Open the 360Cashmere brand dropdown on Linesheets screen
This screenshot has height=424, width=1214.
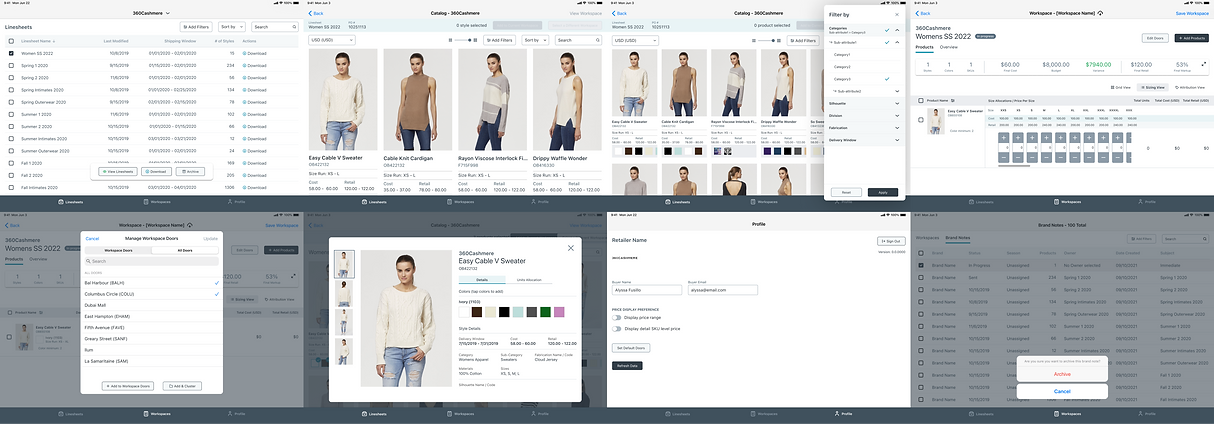150,13
